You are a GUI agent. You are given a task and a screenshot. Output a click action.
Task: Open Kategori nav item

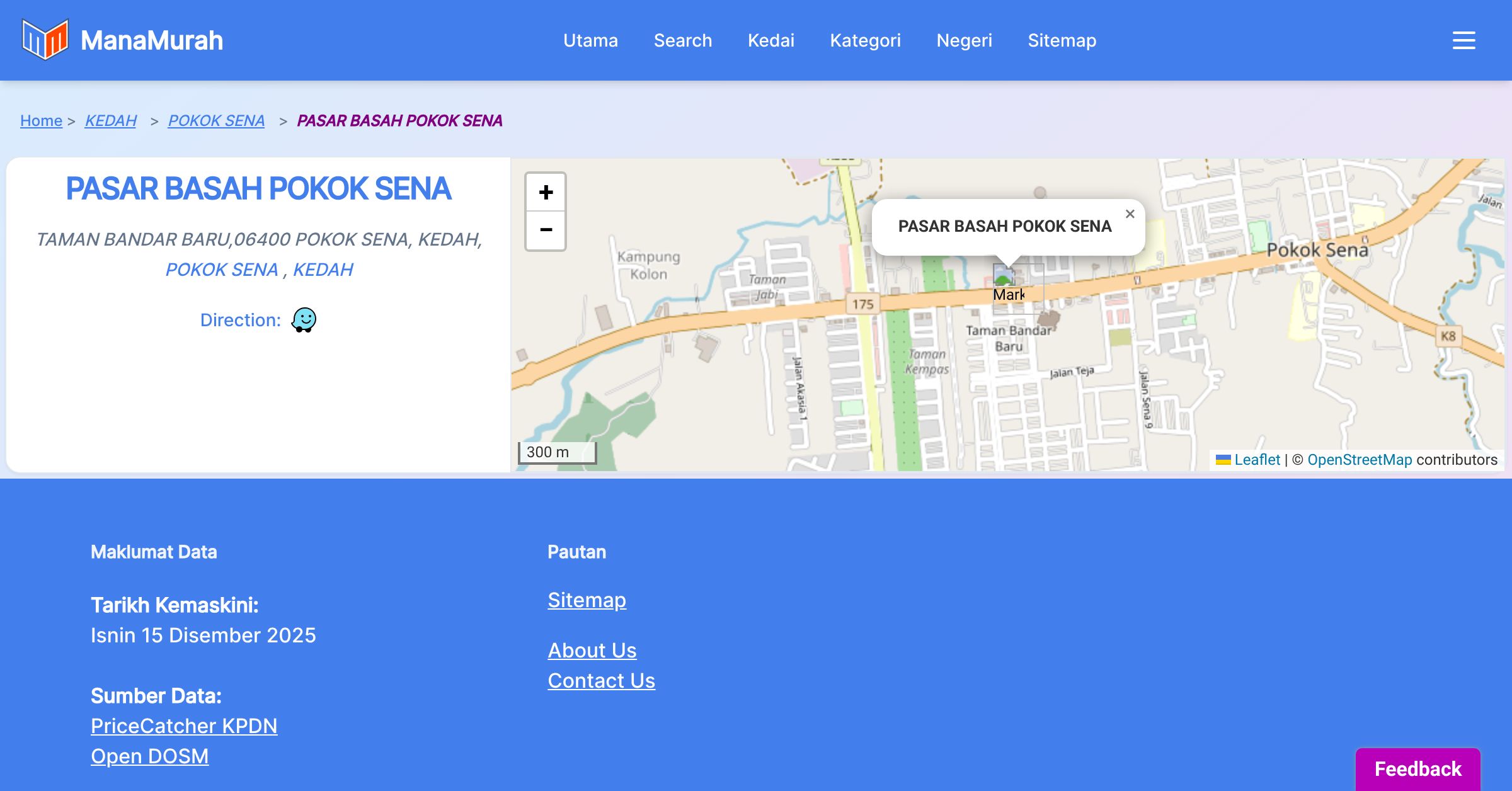coord(865,40)
